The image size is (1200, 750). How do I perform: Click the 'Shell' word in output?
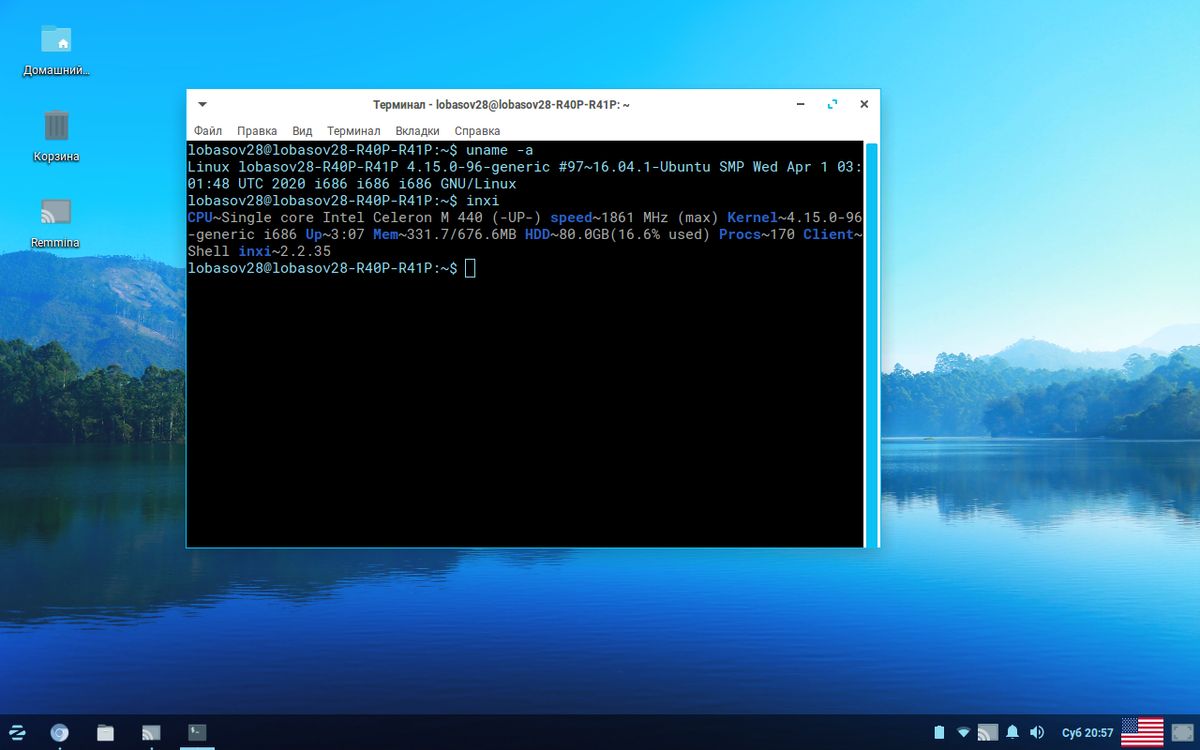pyautogui.click(x=208, y=252)
